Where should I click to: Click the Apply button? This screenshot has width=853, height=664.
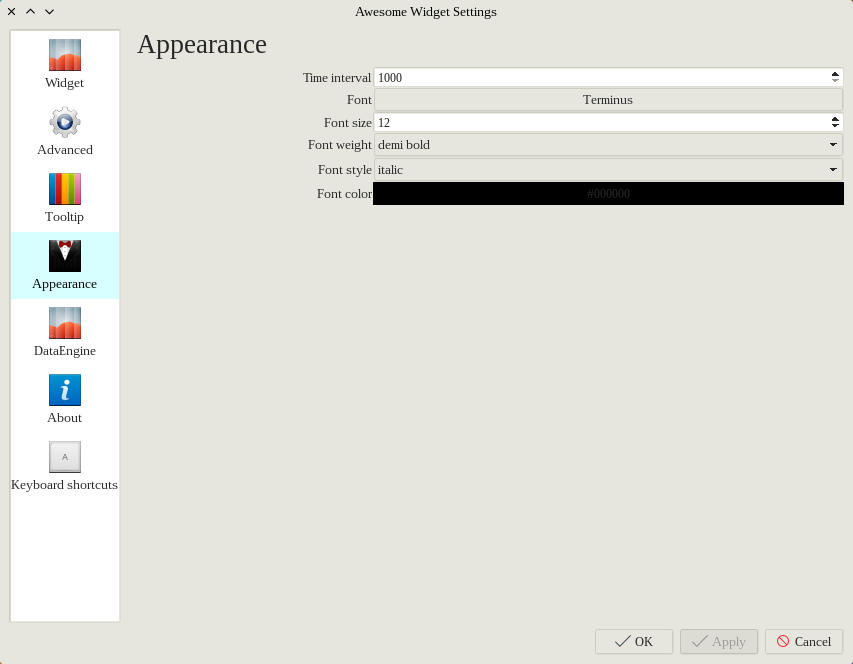[x=719, y=642]
